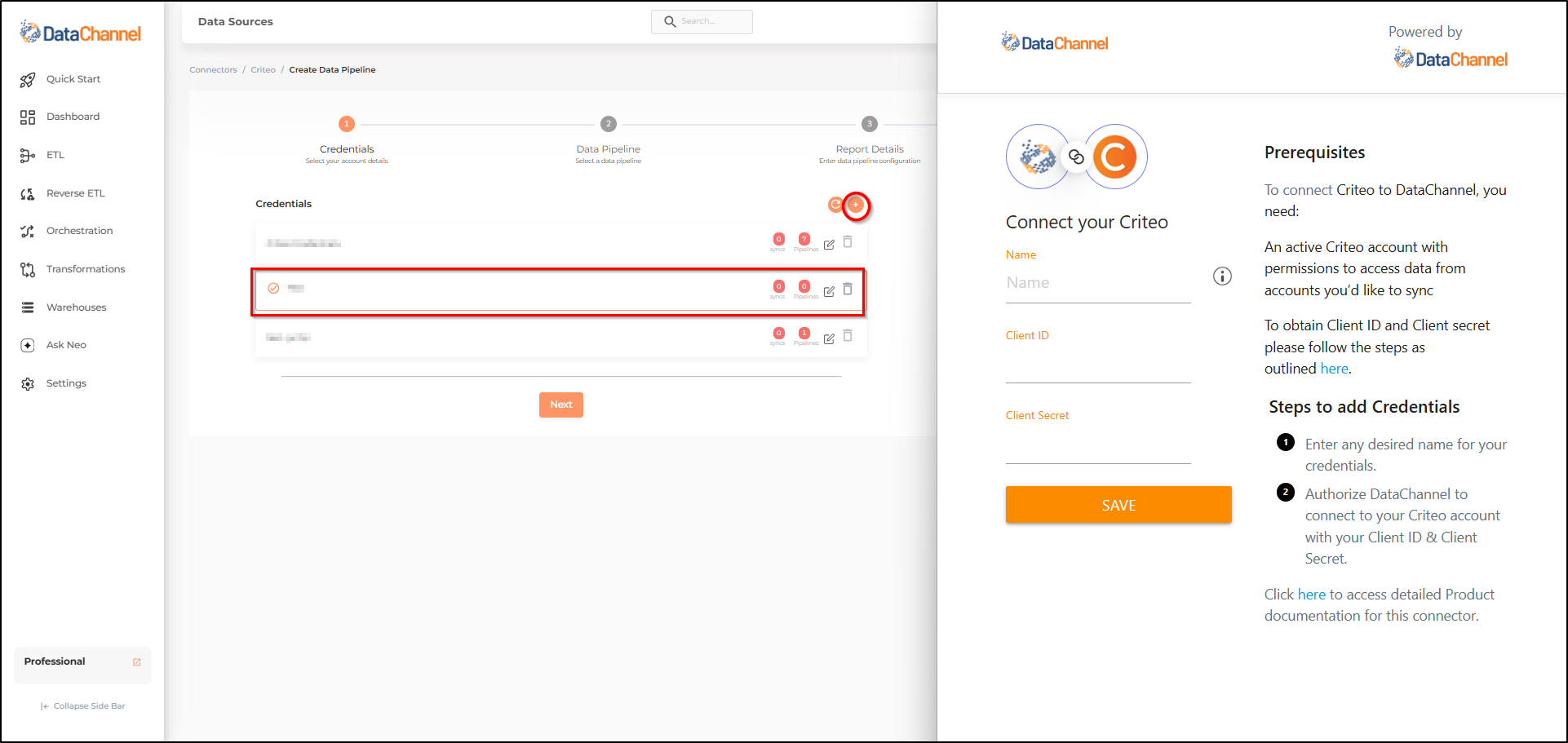
Task: Refresh the credentials list
Action: click(x=835, y=205)
